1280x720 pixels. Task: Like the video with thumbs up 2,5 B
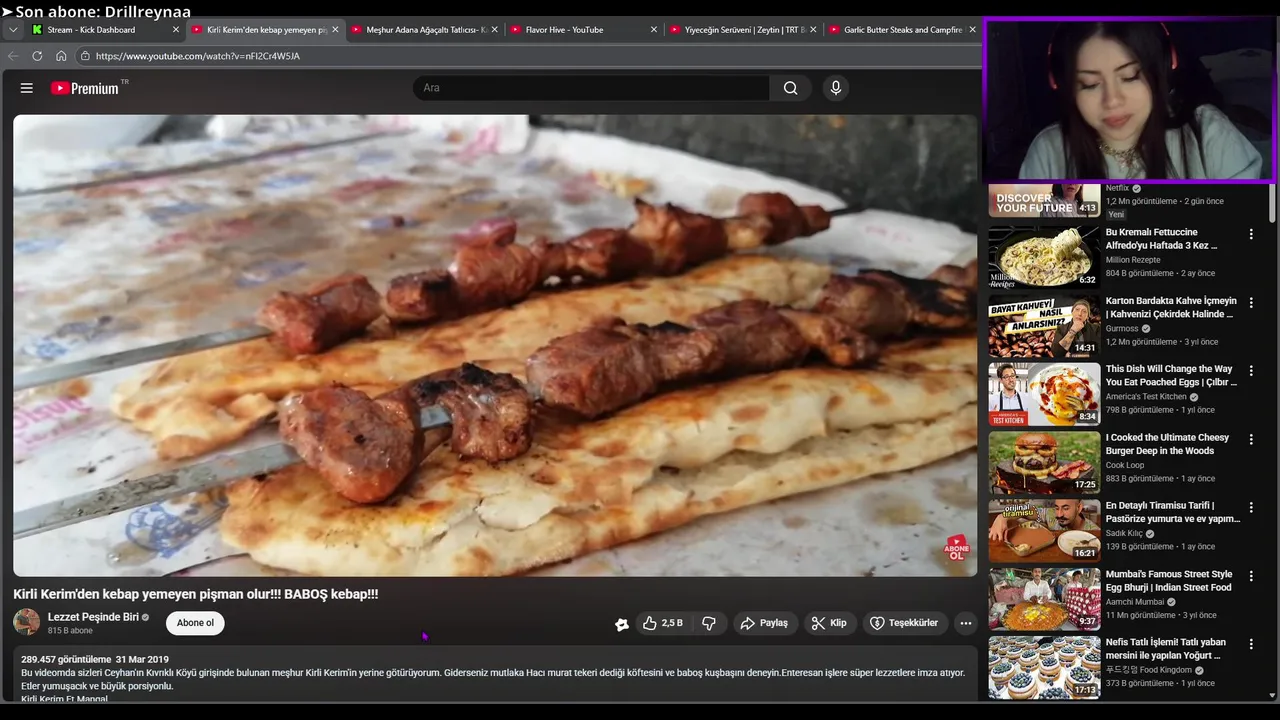663,623
